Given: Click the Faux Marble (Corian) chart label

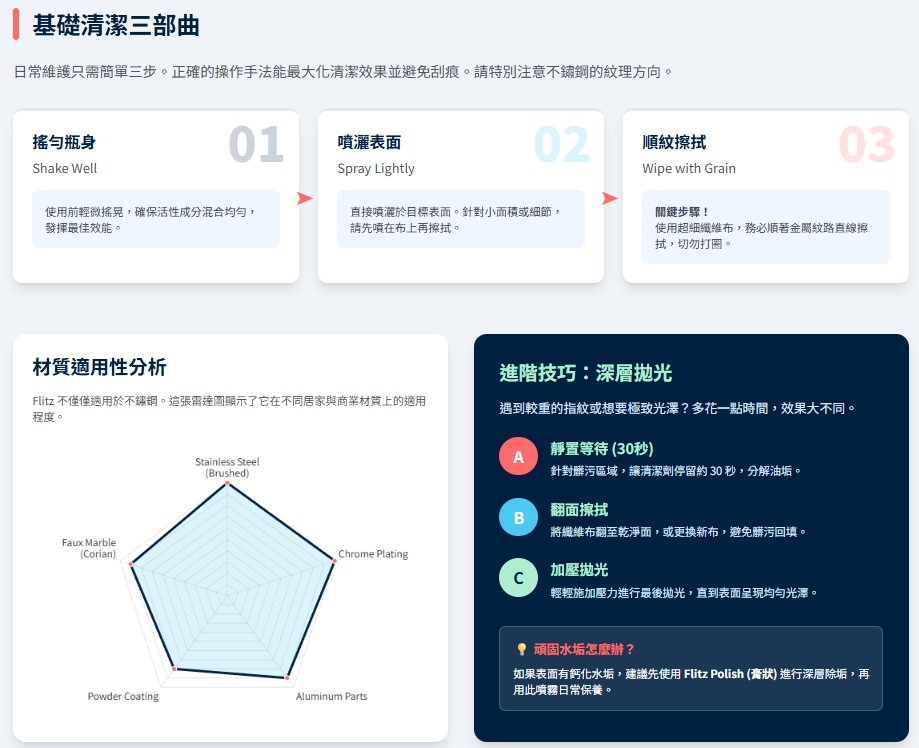Looking at the screenshot, I should pos(89,548).
